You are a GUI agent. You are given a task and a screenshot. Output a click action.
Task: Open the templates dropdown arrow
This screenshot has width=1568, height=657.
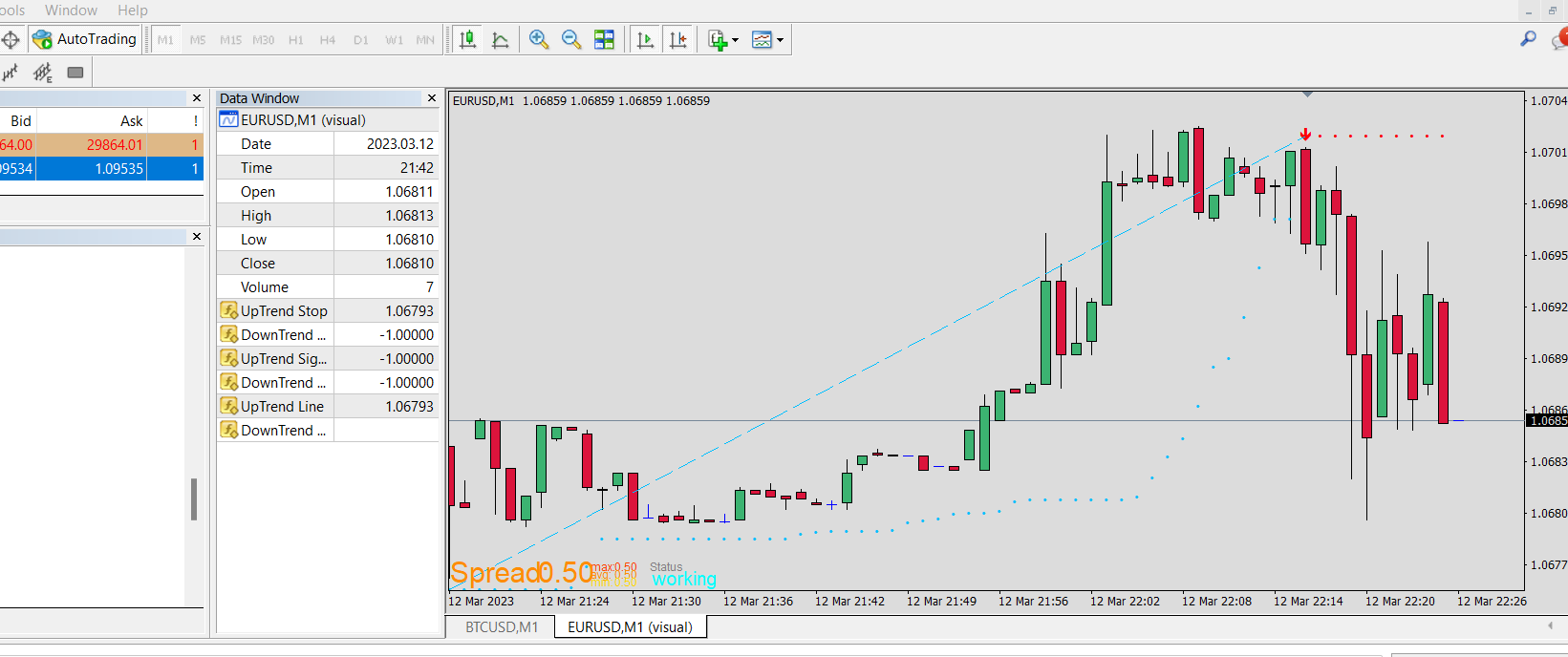click(x=781, y=40)
